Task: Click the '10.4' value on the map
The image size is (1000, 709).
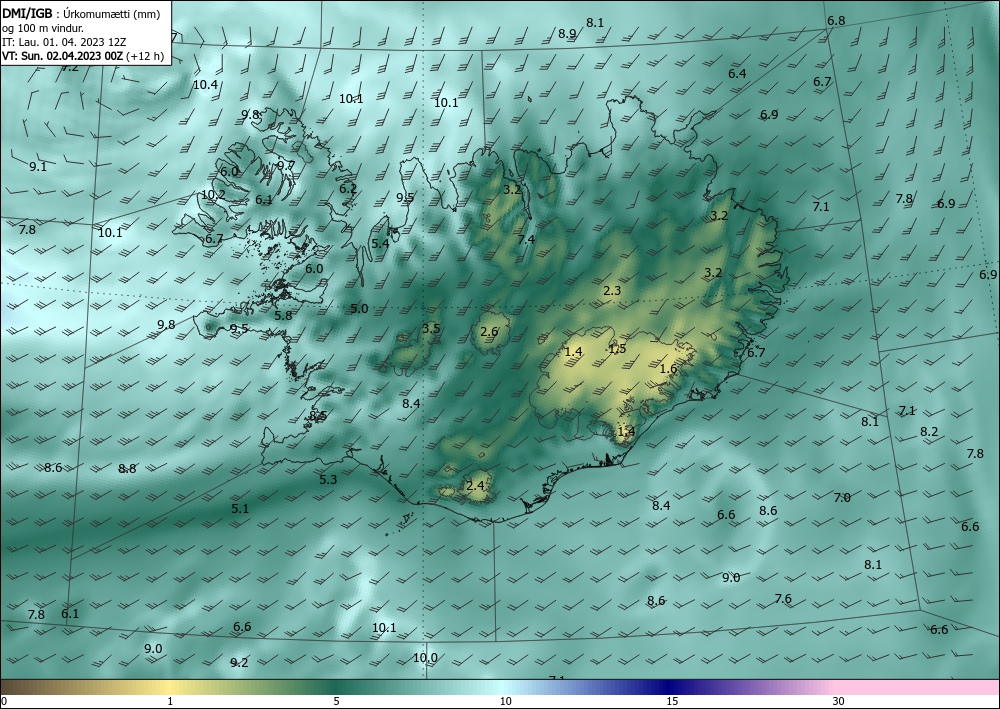Action: pos(205,85)
